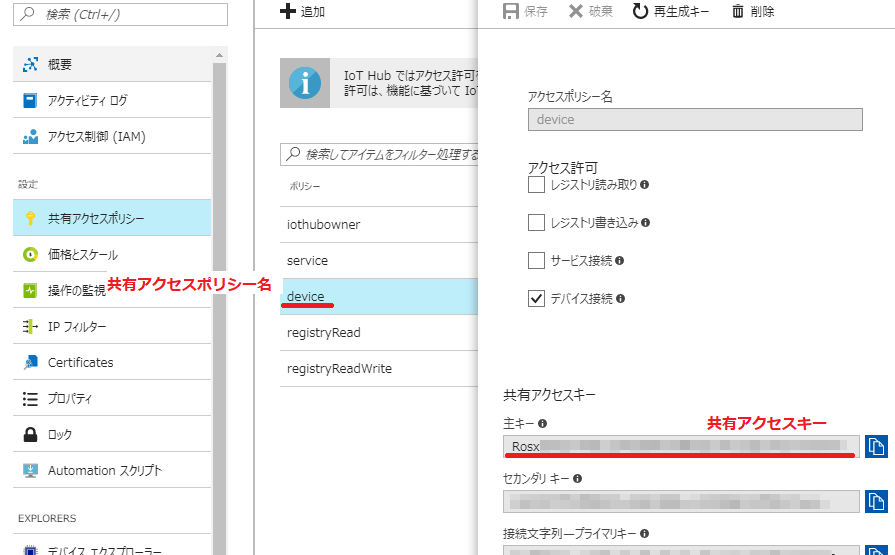Click info icon next to 主キー label
The height and width of the screenshot is (555, 895).
[542, 424]
